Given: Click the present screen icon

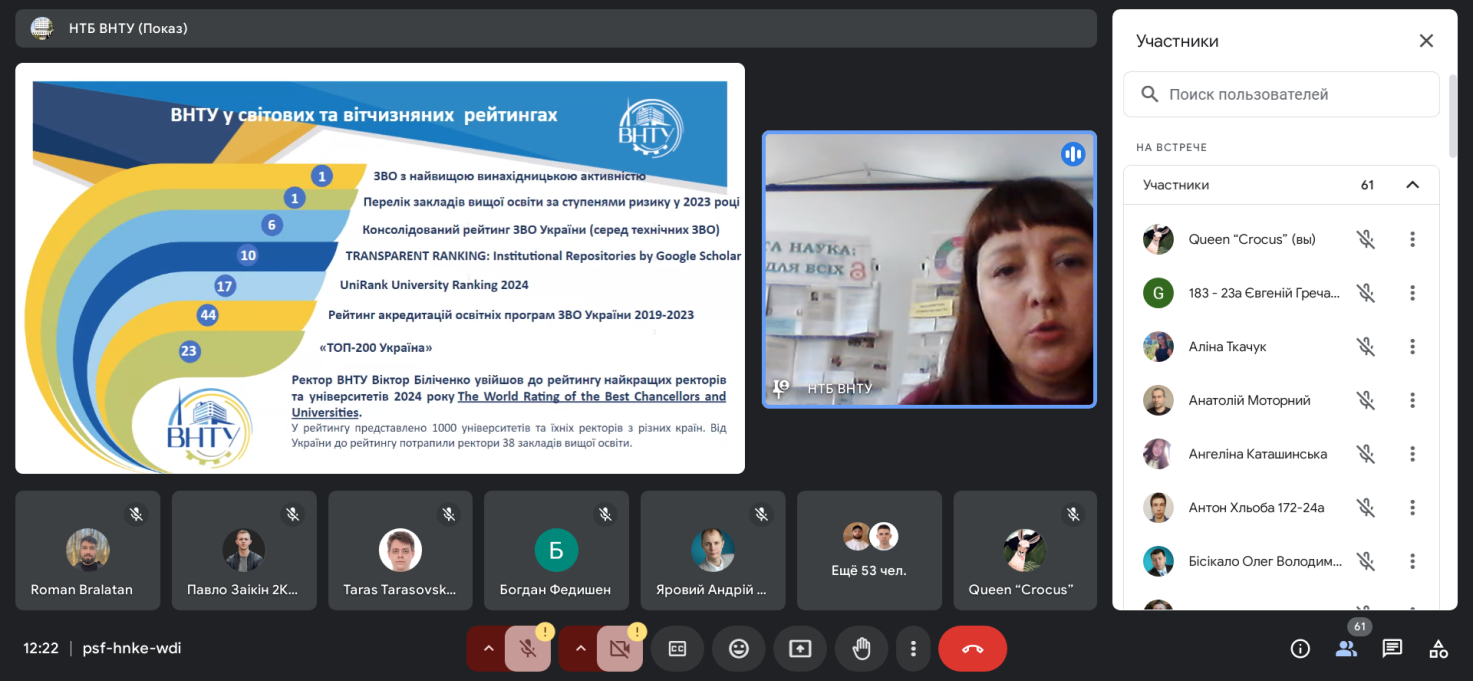Looking at the screenshot, I should click(800, 648).
